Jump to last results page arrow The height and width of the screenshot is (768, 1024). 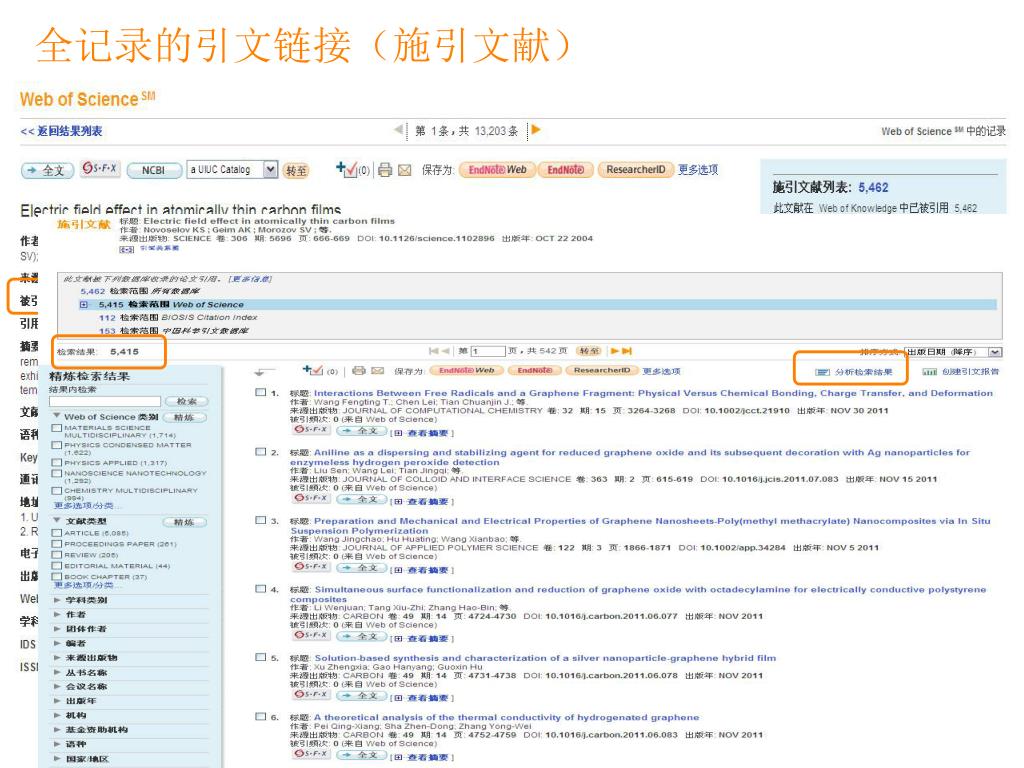pyautogui.click(x=627, y=351)
